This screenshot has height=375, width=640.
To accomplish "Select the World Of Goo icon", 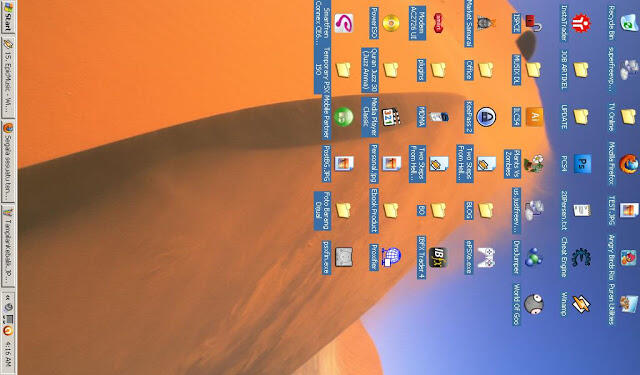I will click(x=533, y=304).
